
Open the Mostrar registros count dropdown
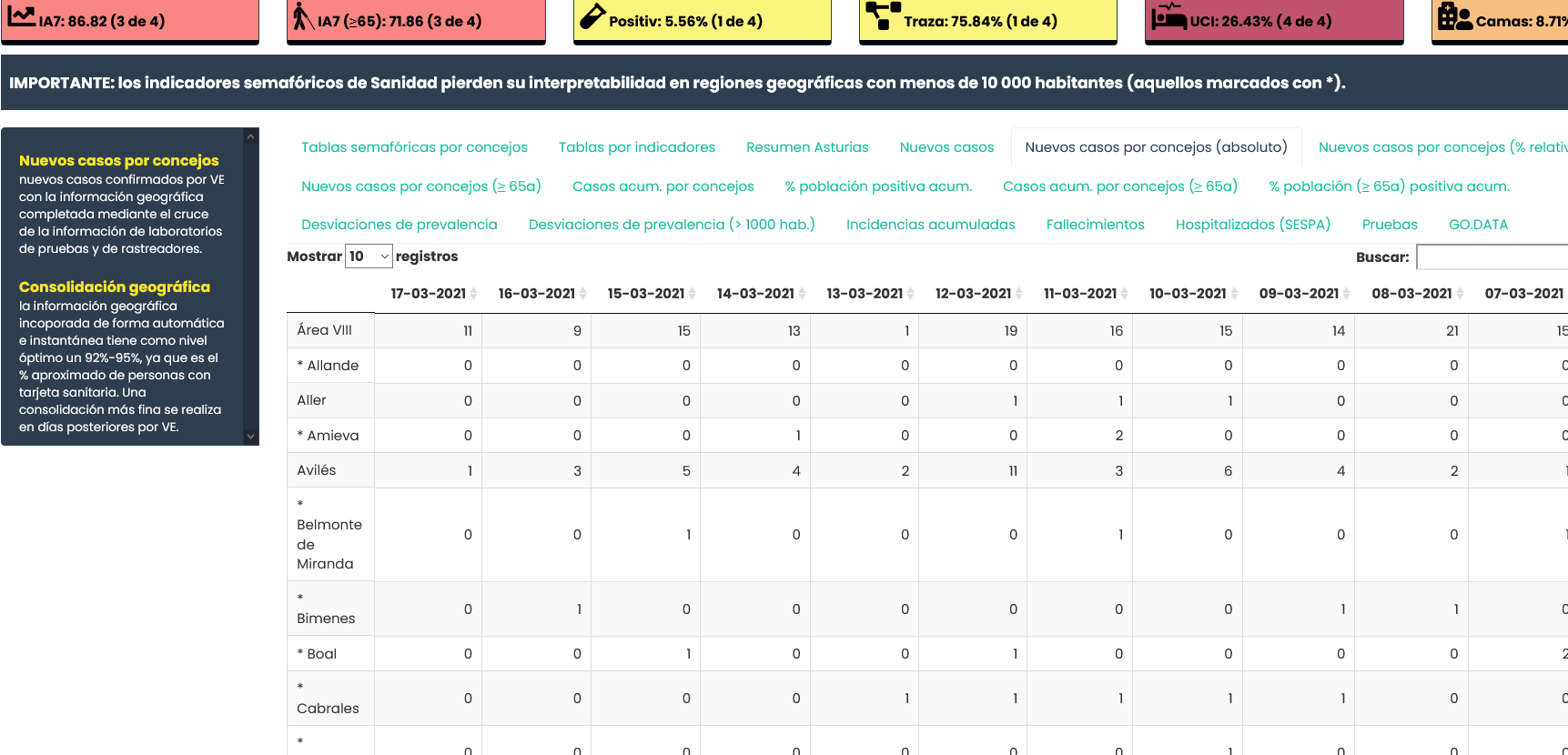[369, 257]
